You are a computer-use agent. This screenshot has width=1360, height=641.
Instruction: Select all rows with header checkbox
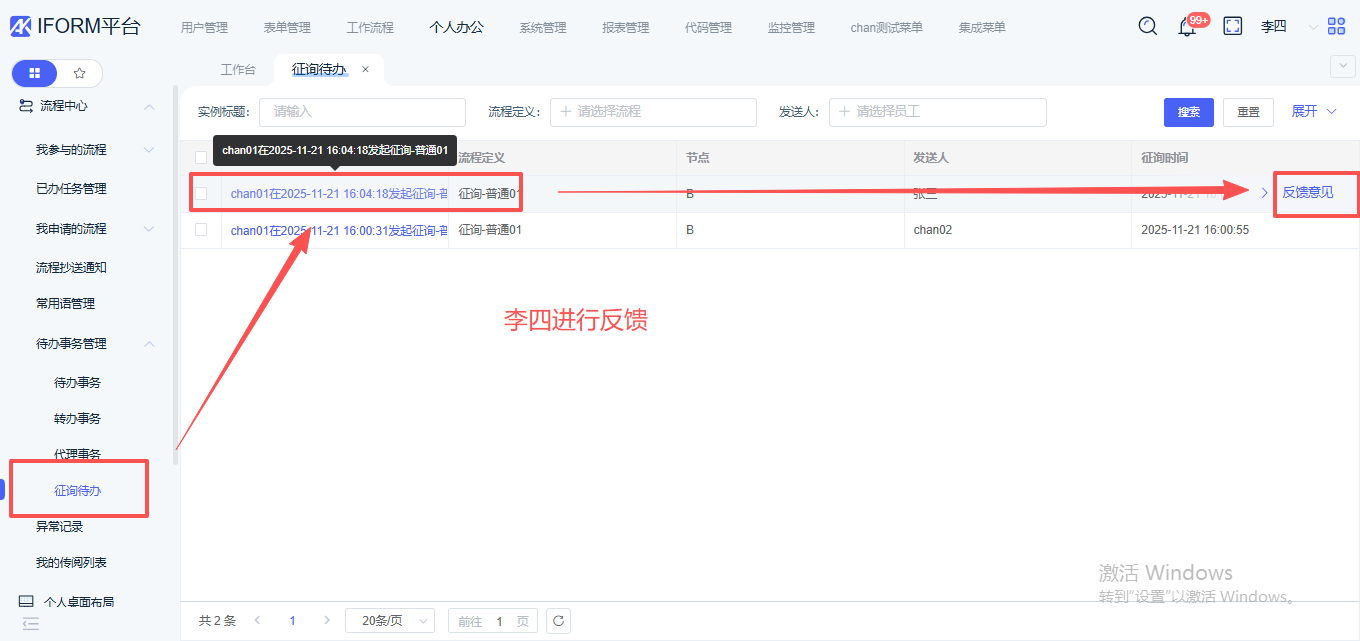tap(201, 157)
